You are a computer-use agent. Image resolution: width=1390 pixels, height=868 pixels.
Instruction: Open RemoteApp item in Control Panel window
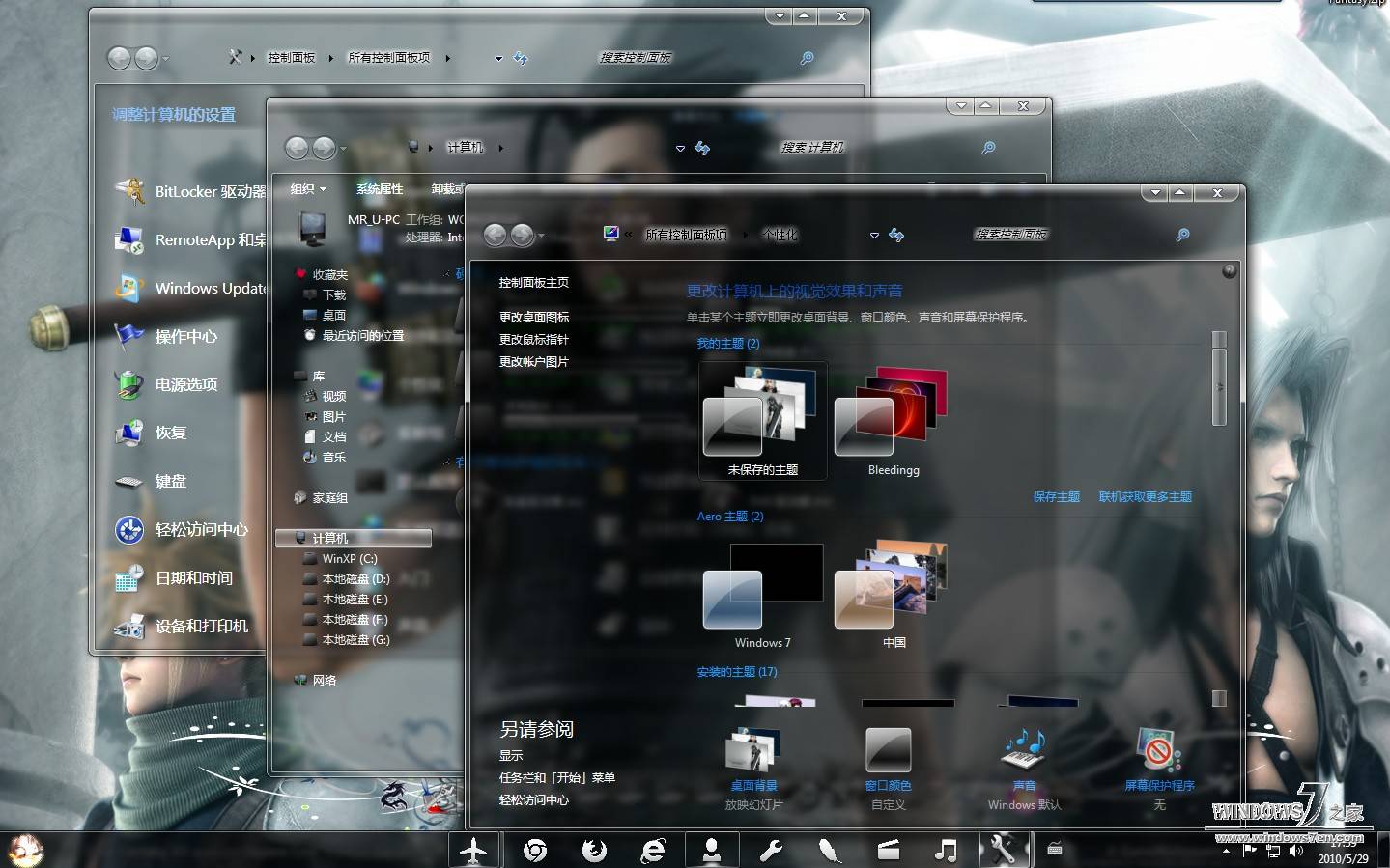point(189,239)
